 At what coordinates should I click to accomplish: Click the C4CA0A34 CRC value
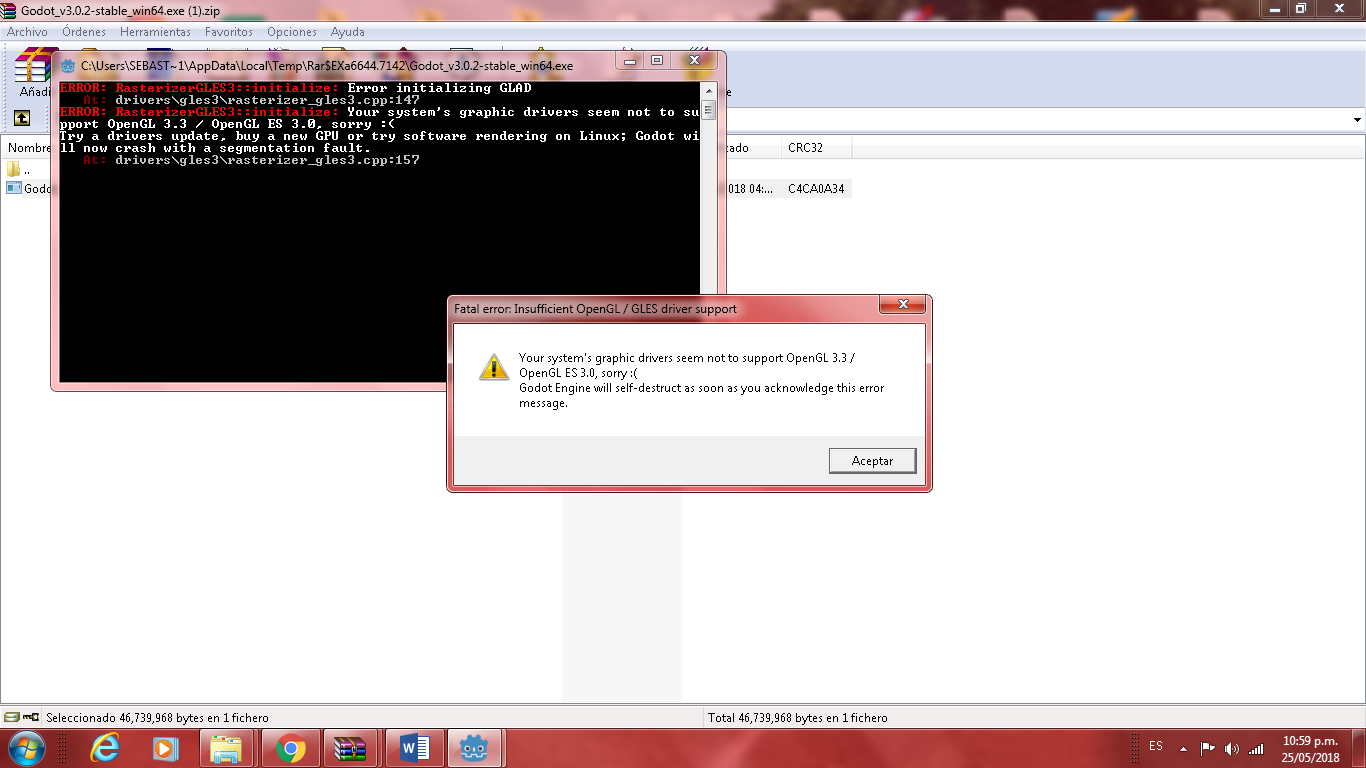coord(816,188)
